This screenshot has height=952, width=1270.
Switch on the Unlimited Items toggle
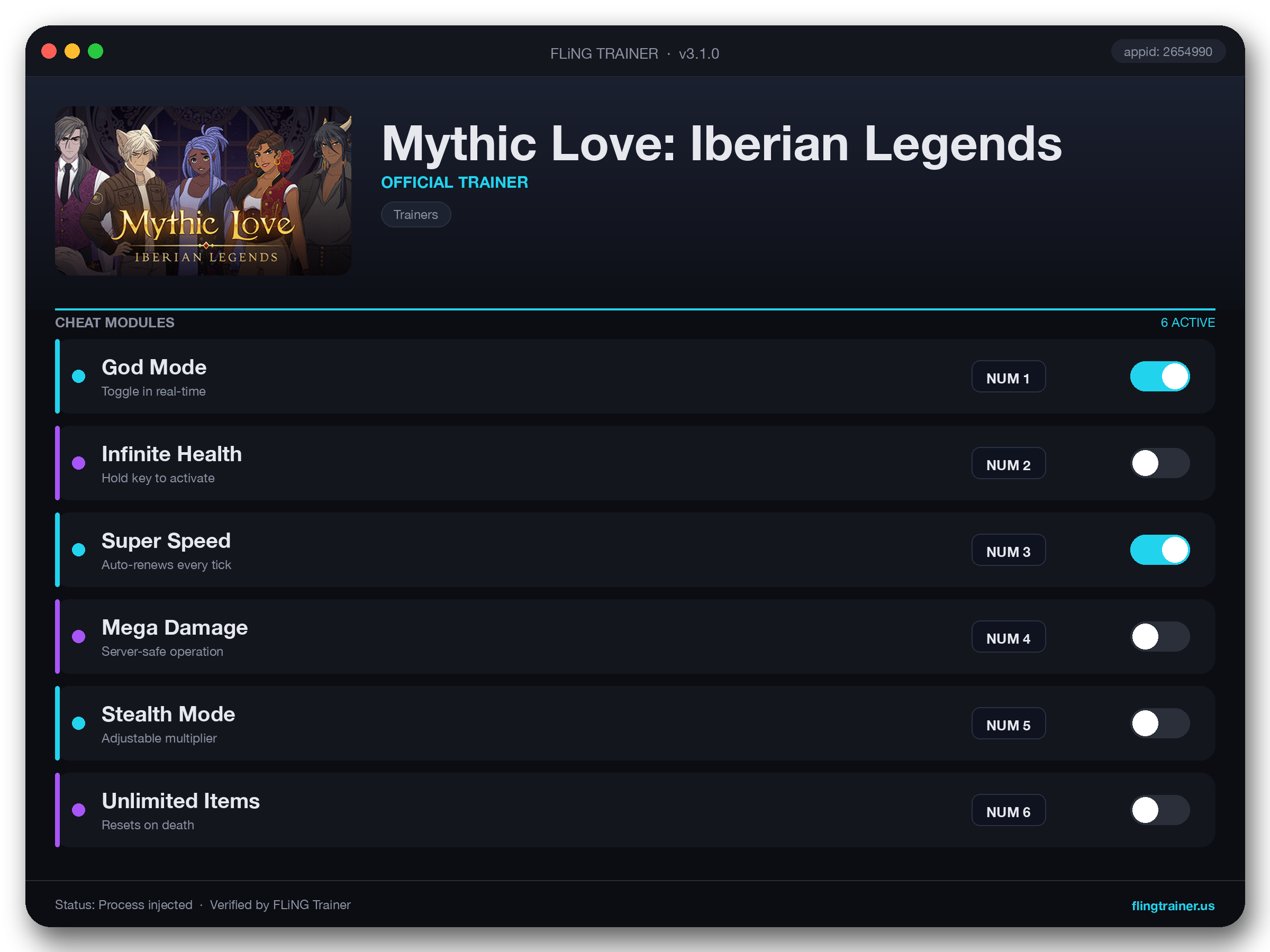[x=1159, y=810]
